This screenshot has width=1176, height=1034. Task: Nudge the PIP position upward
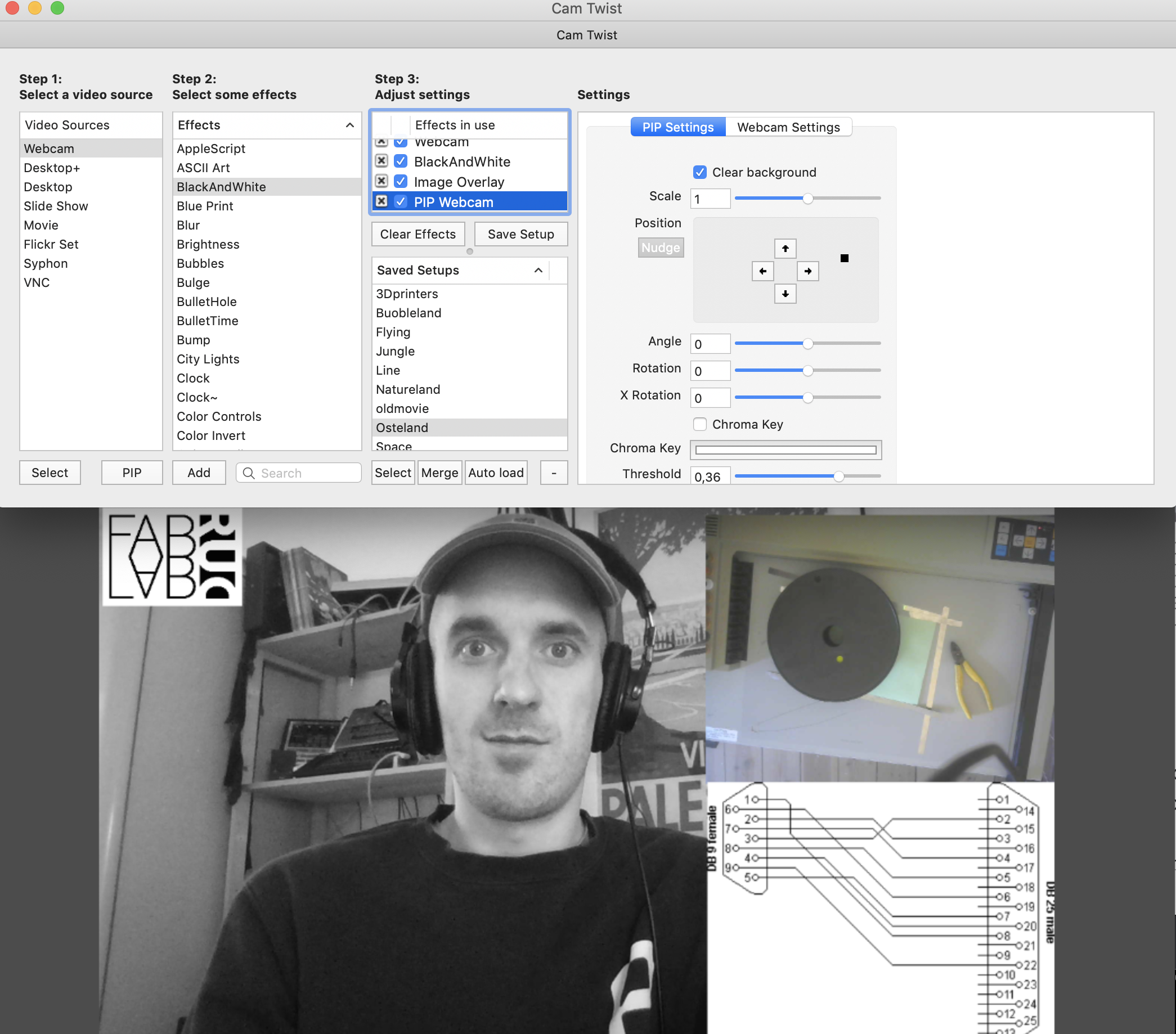click(785, 249)
